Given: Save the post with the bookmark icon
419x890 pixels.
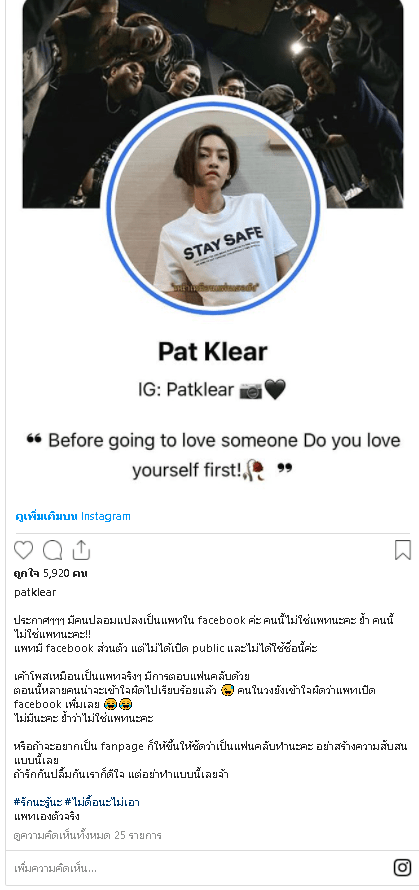Looking at the screenshot, I should [x=403, y=550].
